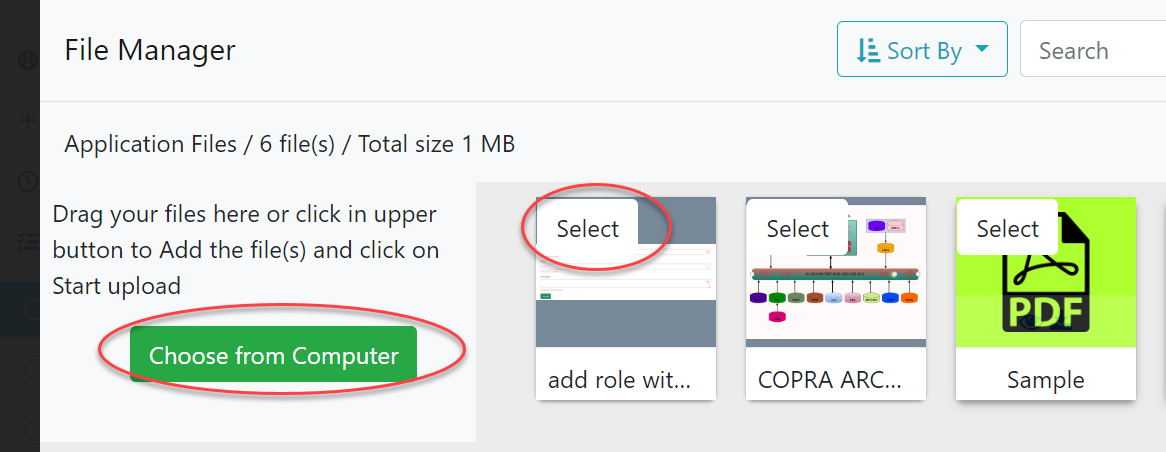Click the list icon in left sidebar
The width and height of the screenshot is (1166, 452).
[x=26, y=240]
